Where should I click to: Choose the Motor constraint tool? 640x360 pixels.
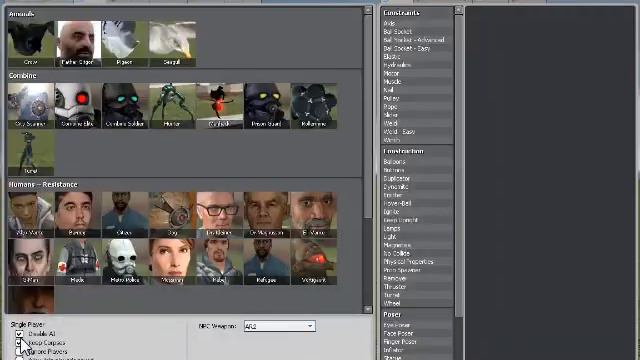(417, 73)
